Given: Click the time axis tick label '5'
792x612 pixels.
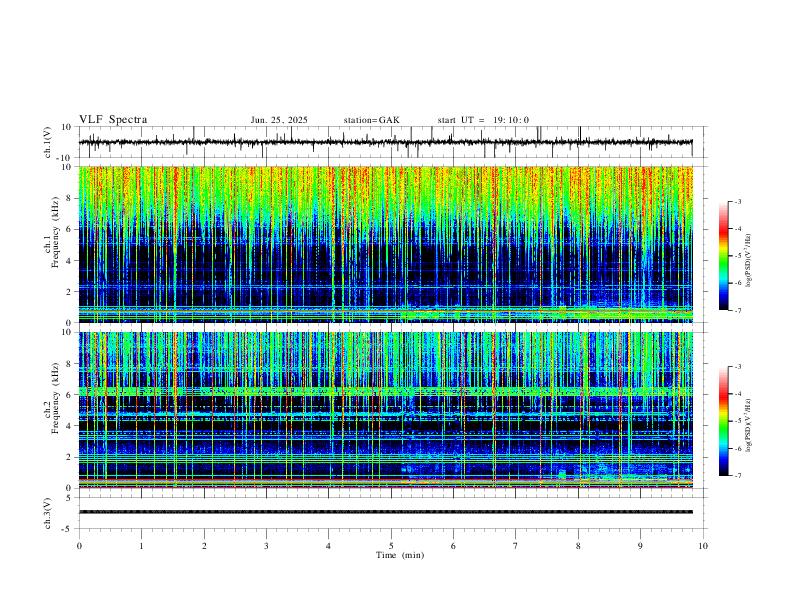Looking at the screenshot, I should pyautogui.click(x=391, y=546).
